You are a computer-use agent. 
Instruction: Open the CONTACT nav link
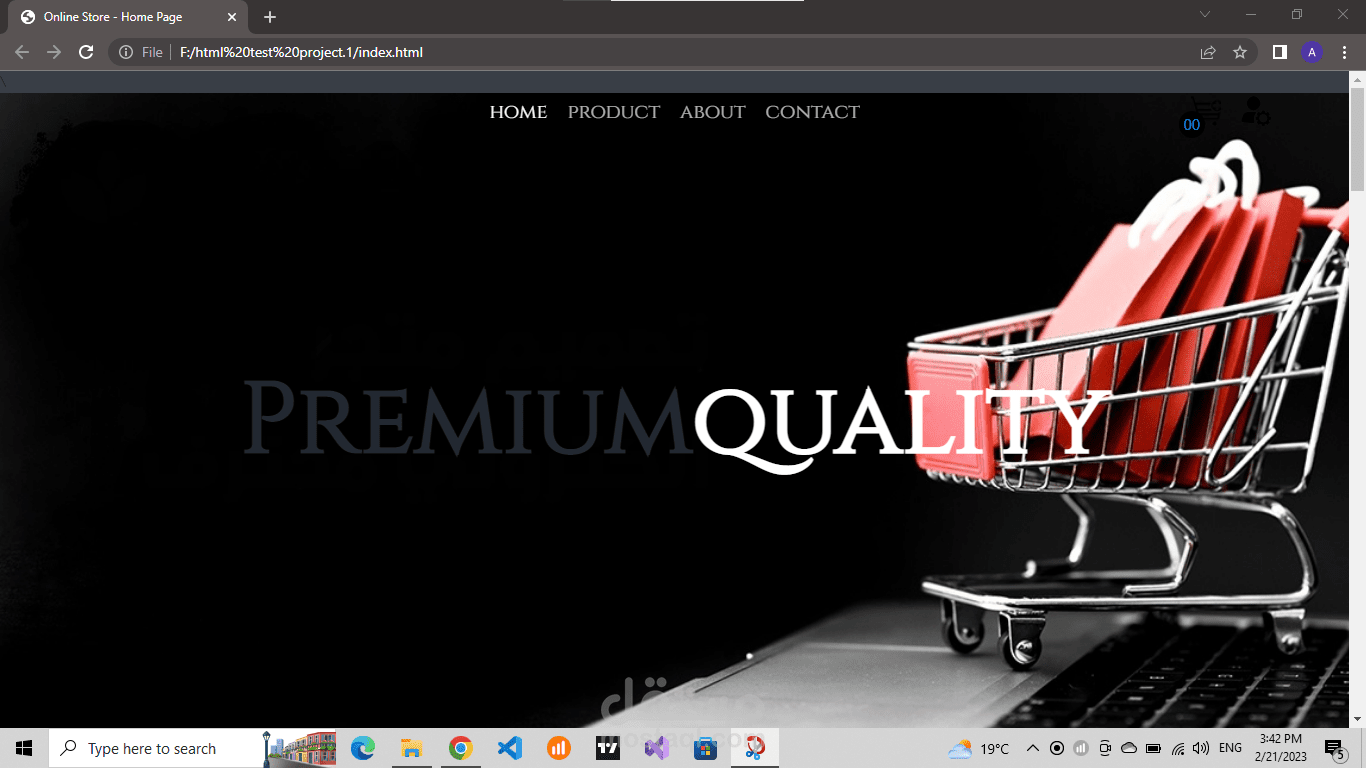(812, 112)
